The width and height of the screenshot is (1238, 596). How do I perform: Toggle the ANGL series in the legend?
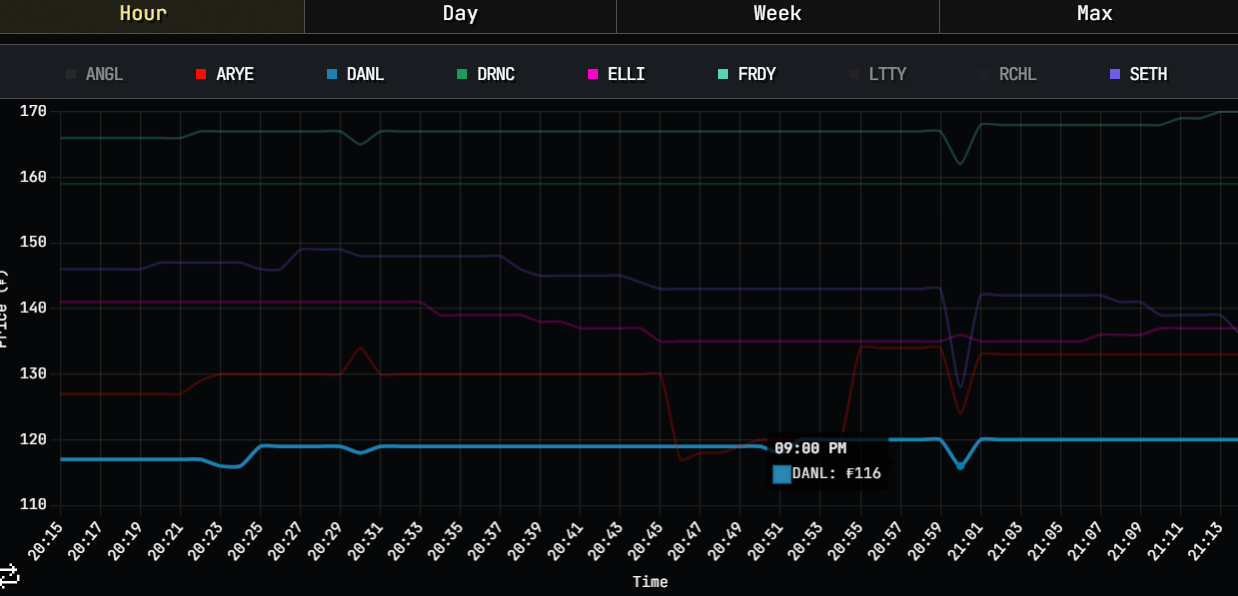[95, 74]
